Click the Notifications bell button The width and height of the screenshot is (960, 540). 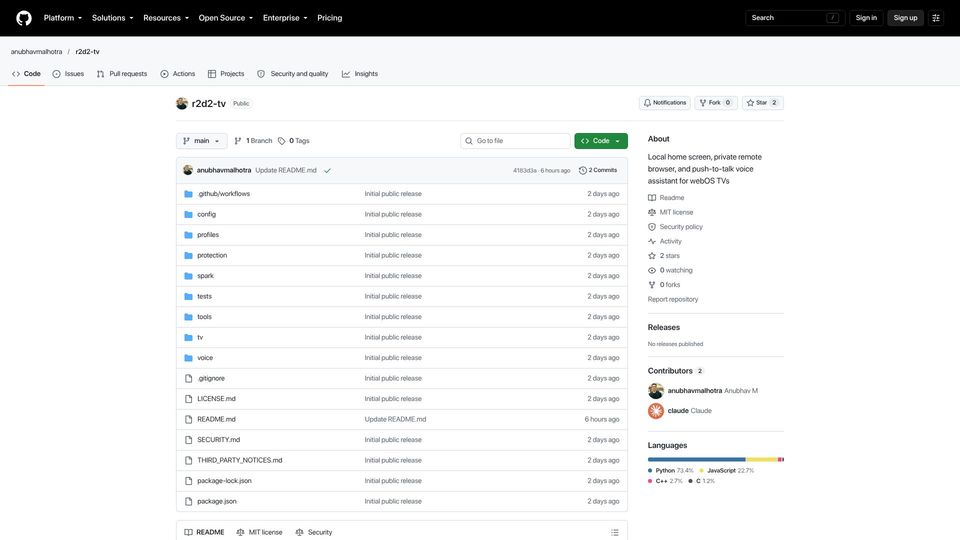(664, 103)
